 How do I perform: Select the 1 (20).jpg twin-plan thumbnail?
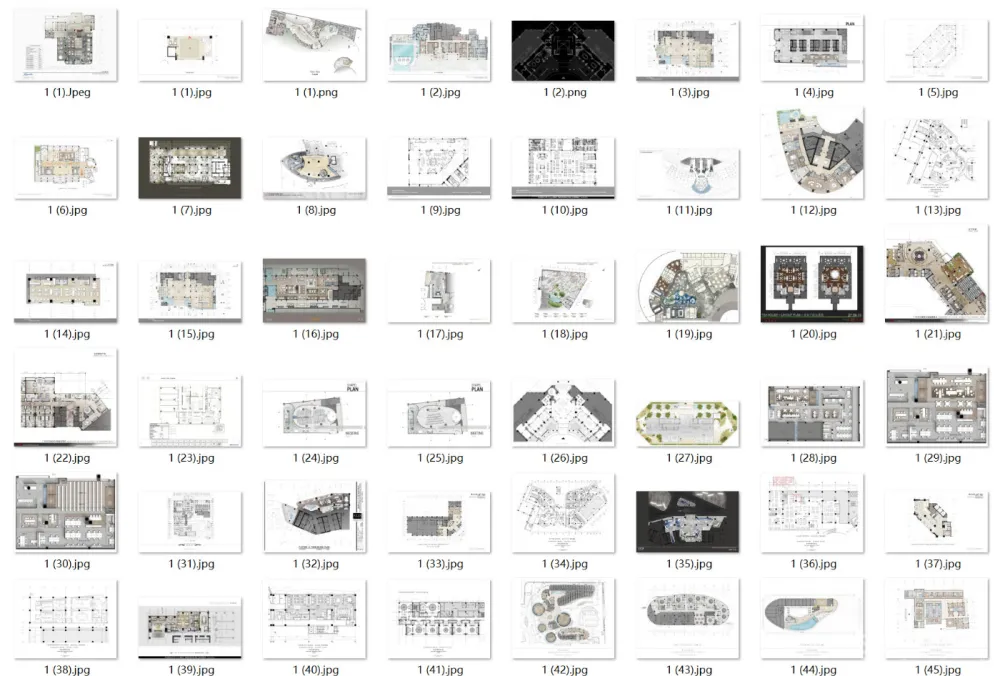[x=813, y=284]
